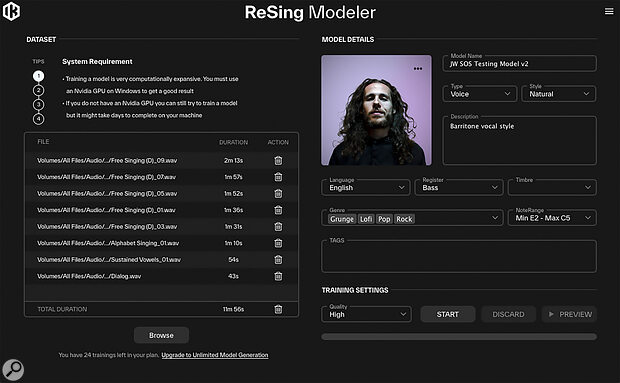Open Upgrade to Unlimited Model Generation link
620x383 pixels.
click(x=215, y=355)
